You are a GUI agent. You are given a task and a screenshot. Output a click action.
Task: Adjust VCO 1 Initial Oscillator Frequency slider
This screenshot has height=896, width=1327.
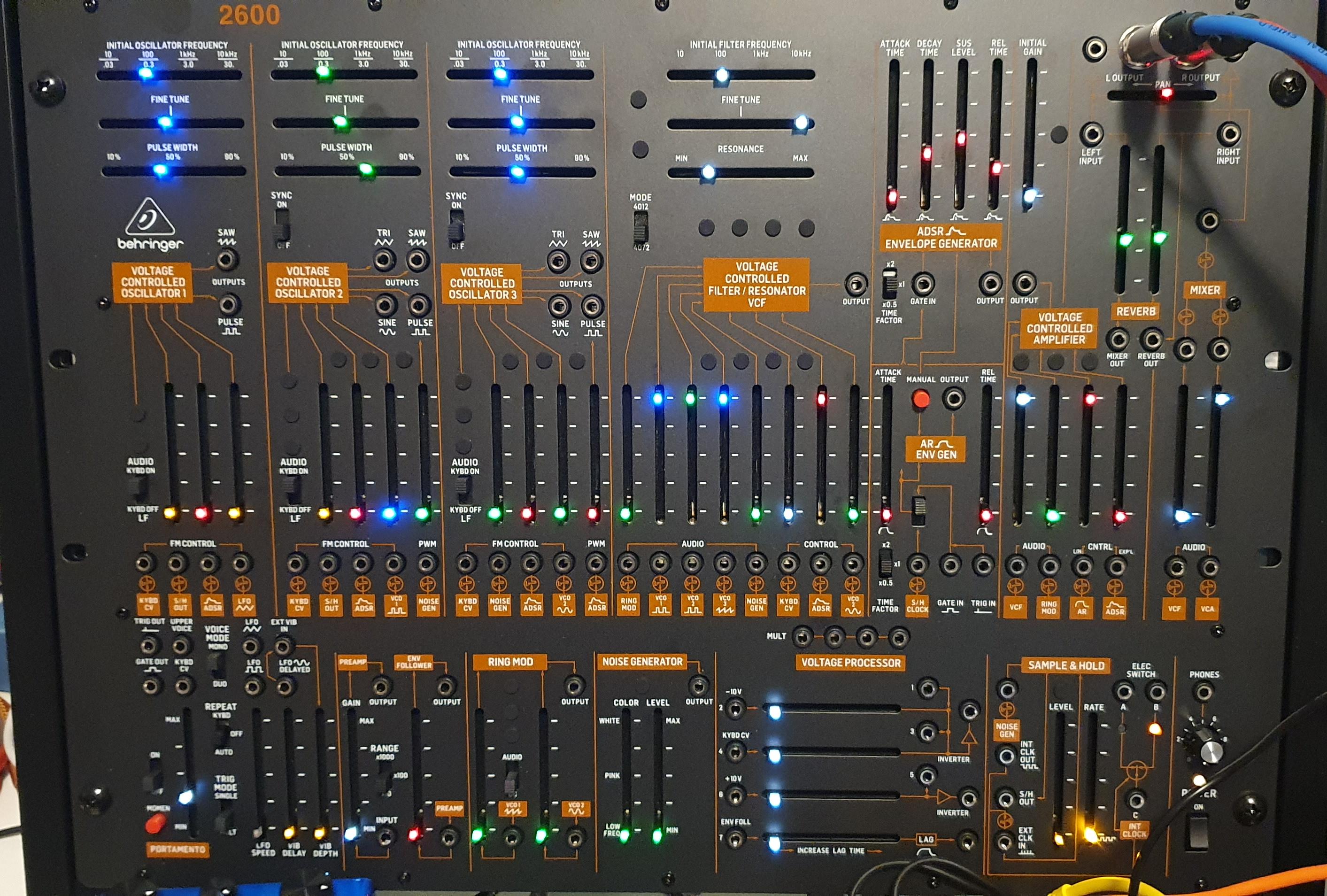[x=146, y=74]
